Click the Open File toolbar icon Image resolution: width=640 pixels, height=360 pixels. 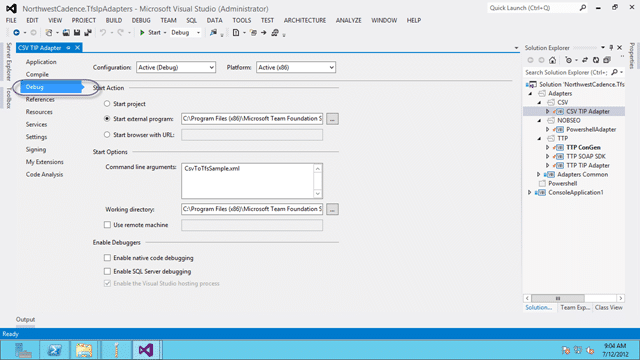pos(66,33)
